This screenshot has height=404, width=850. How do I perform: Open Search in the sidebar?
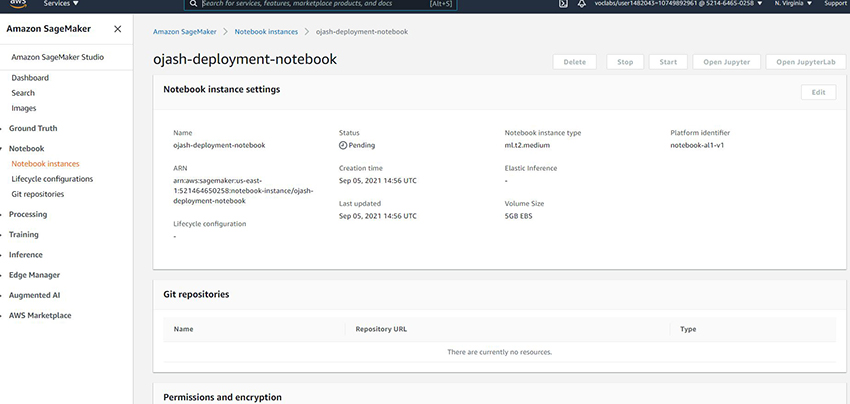pos(23,93)
